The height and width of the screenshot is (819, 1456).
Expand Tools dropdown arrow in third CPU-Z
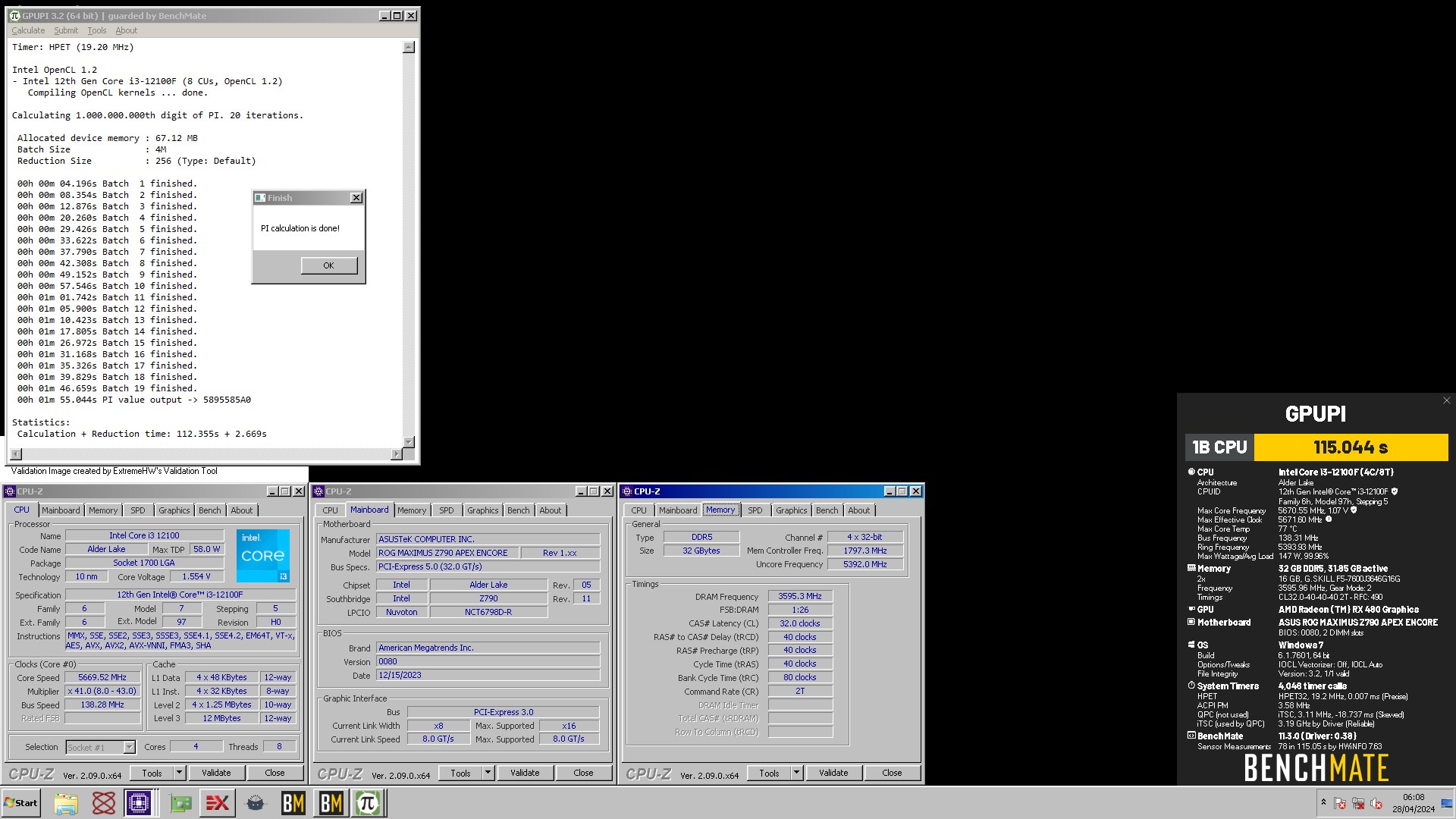click(x=797, y=773)
